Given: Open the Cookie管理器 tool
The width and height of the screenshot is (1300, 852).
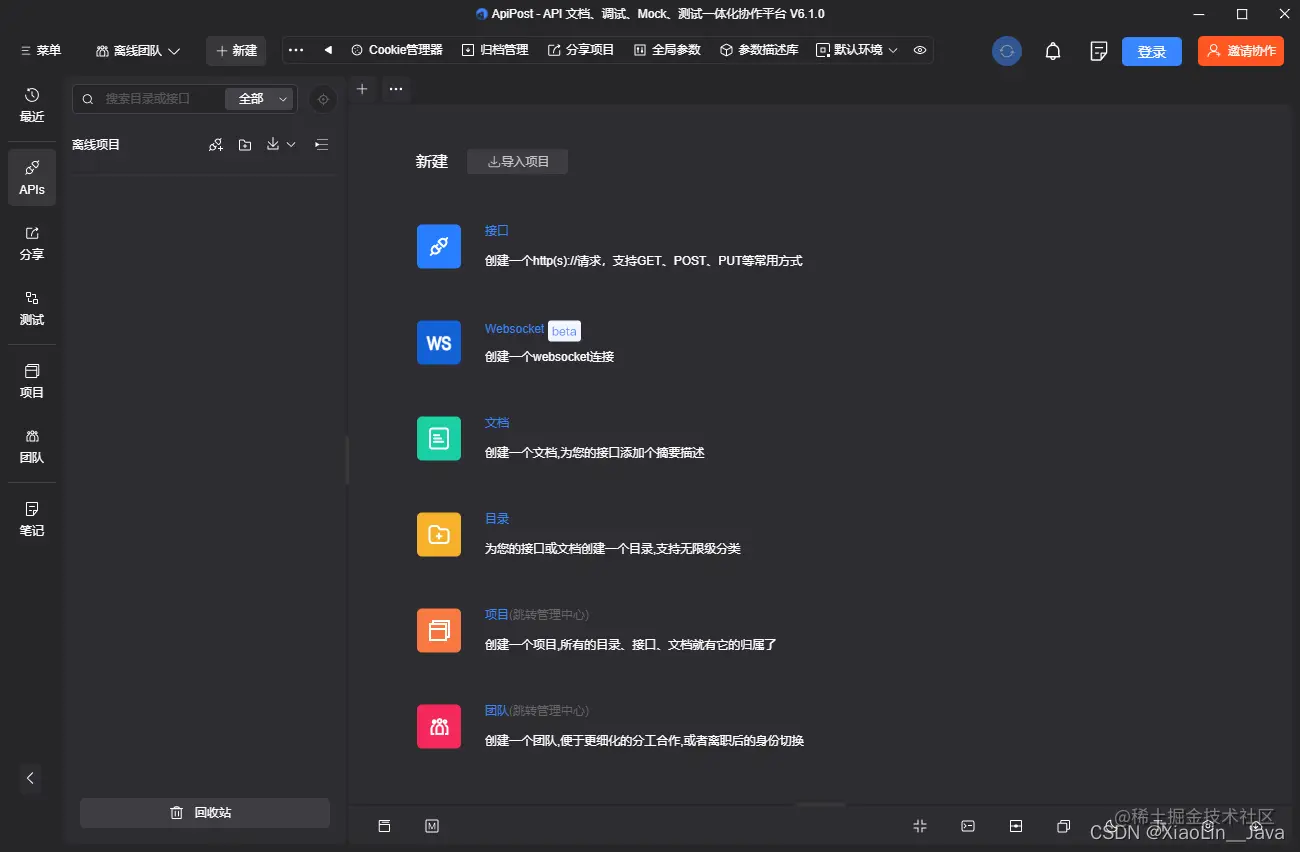Looking at the screenshot, I should coord(396,49).
